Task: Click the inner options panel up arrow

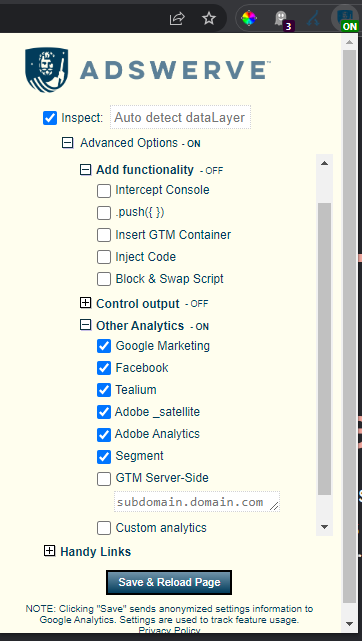Action: [324, 163]
